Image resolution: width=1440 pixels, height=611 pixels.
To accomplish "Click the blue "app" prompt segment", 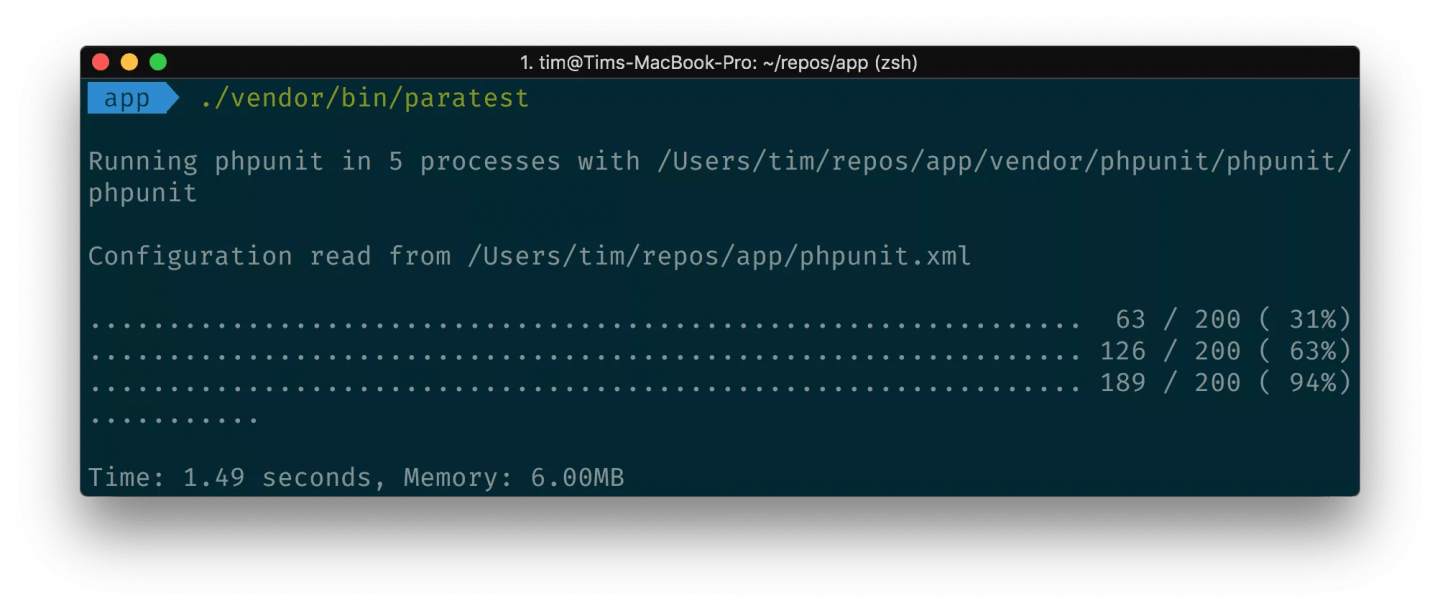I will pos(127,99).
